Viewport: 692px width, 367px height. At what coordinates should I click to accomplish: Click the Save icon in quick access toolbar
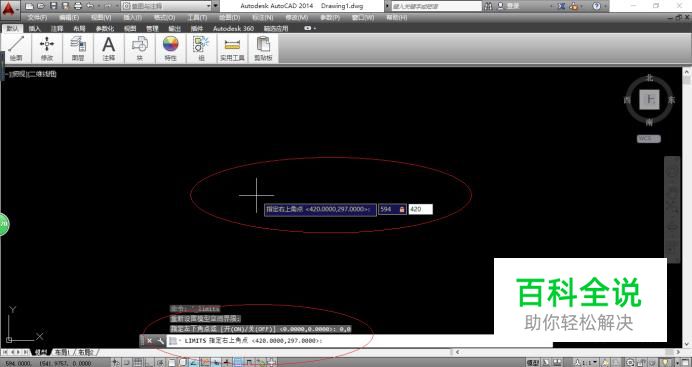53,6
